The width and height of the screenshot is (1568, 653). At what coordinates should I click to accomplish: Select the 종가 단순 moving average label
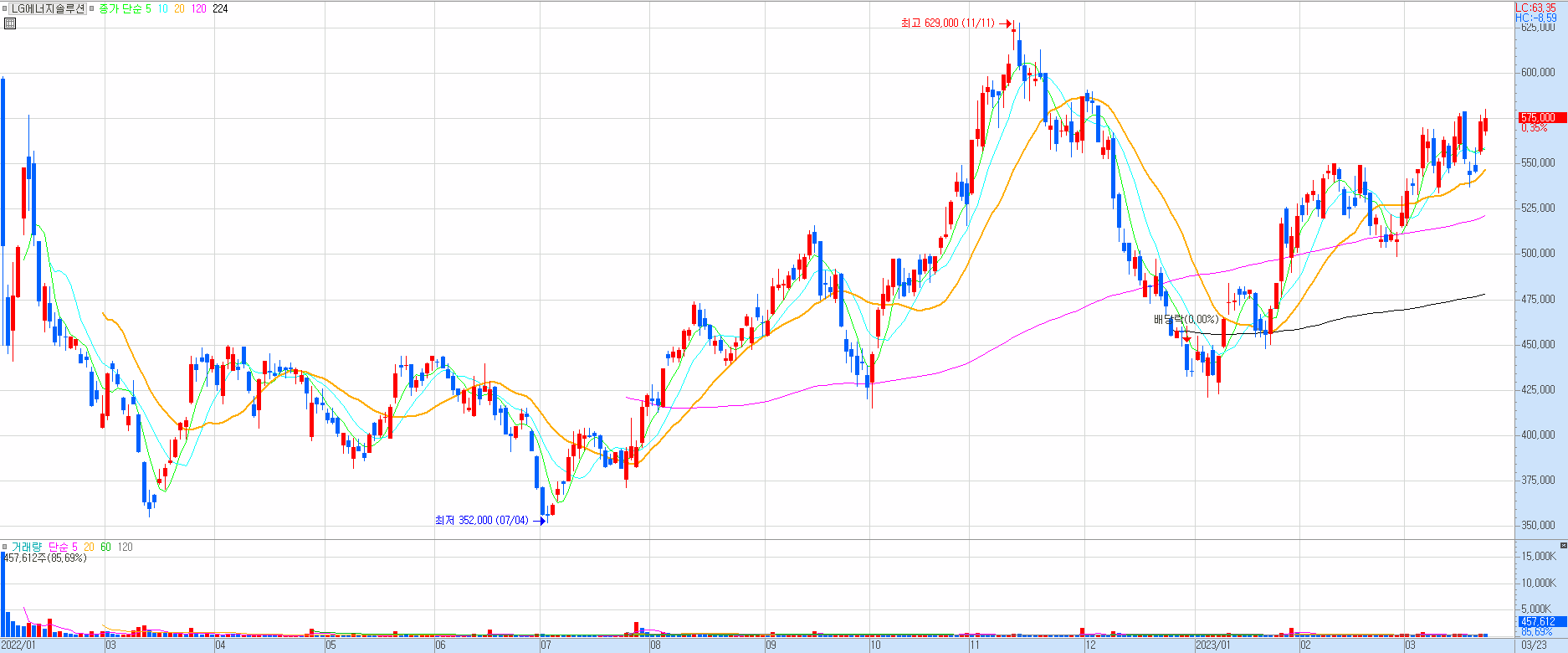[120, 8]
